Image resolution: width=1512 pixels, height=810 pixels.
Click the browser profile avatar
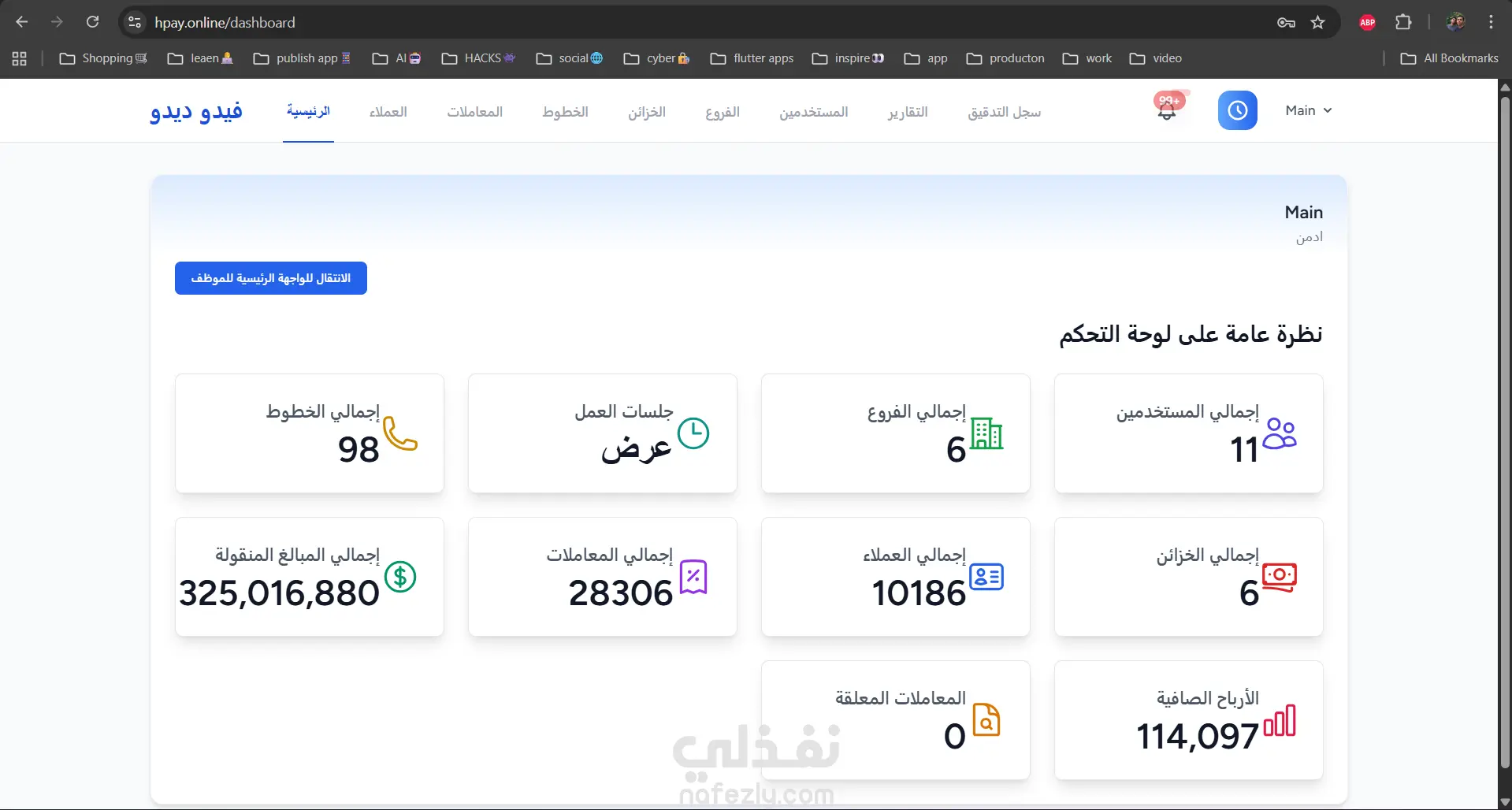tap(1455, 22)
